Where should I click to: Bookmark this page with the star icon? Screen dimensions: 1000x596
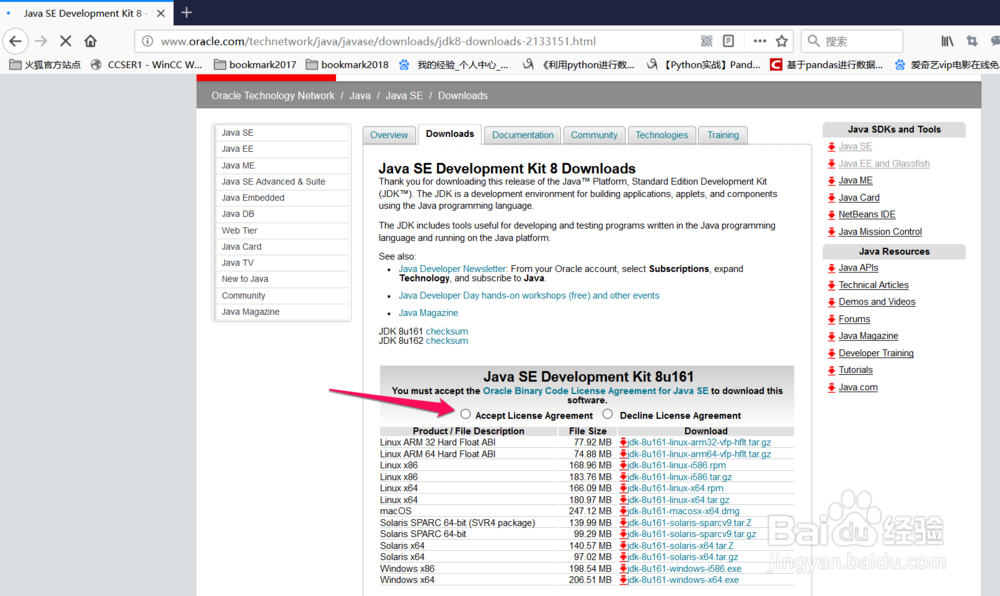coord(782,41)
